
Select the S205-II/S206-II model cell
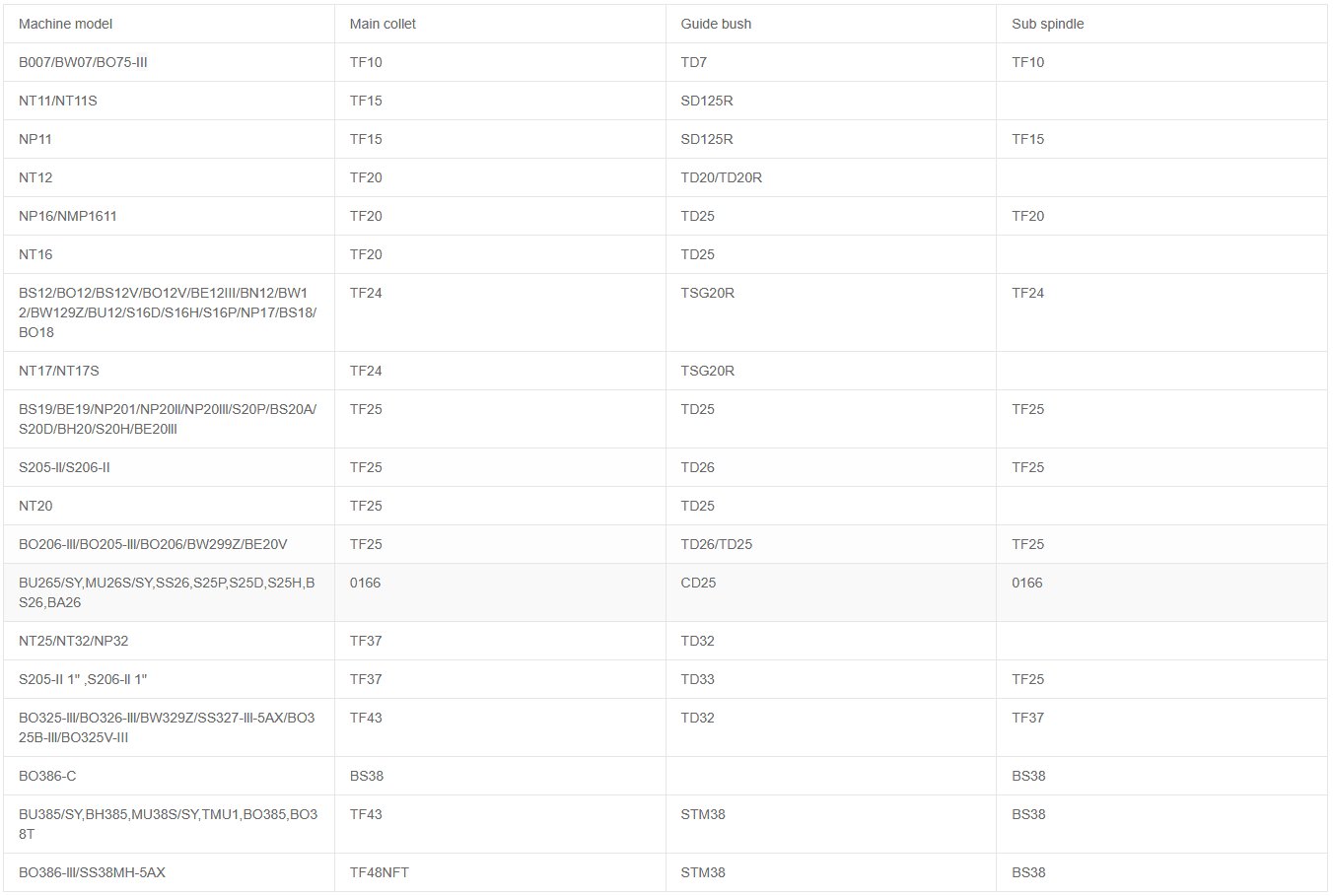coord(169,467)
